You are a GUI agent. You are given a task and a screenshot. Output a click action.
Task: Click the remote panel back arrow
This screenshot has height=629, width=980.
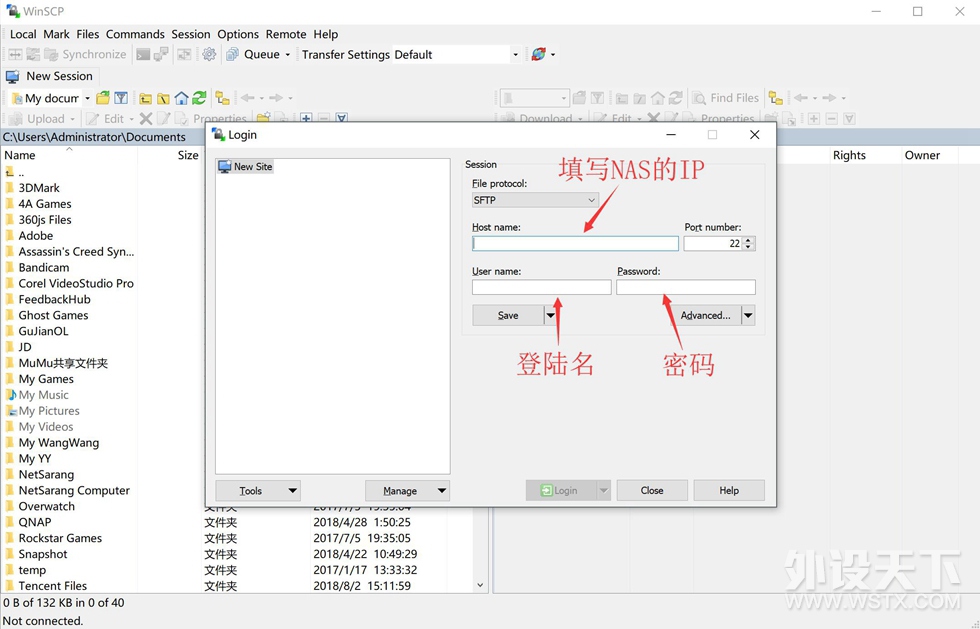pos(801,98)
